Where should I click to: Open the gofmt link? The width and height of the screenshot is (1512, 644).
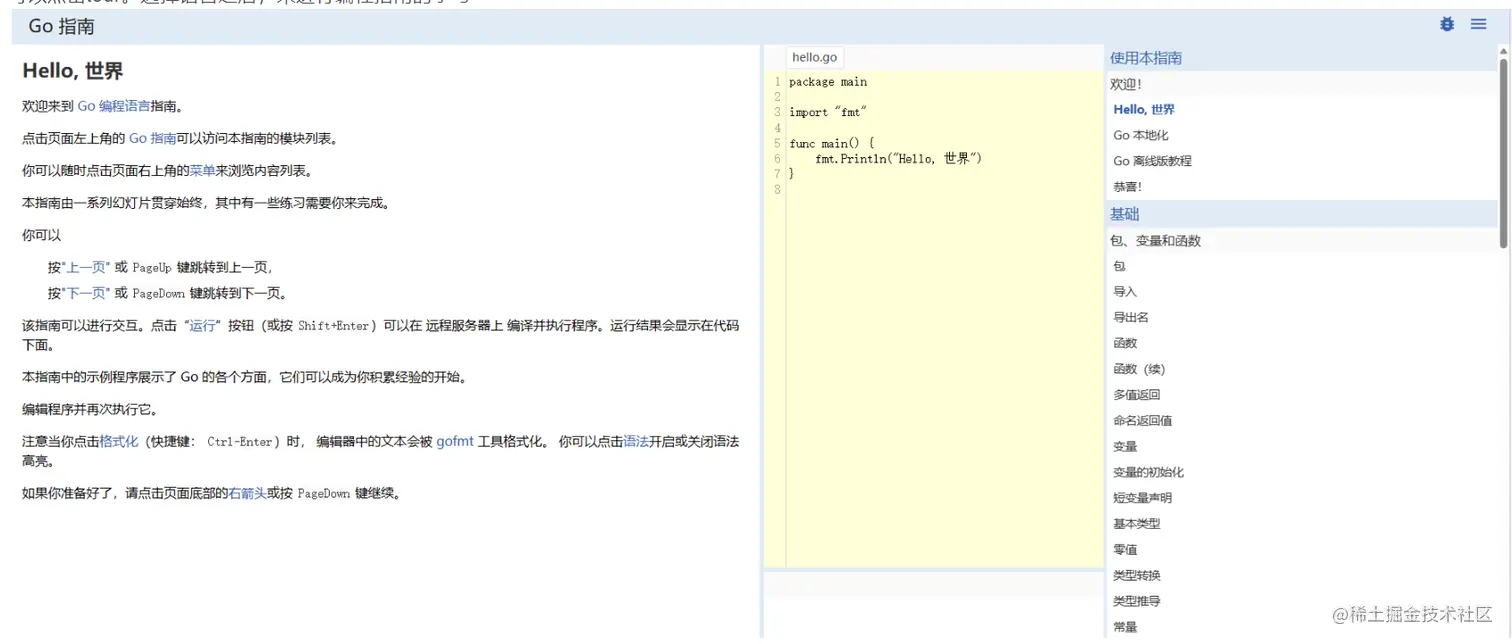click(x=455, y=441)
